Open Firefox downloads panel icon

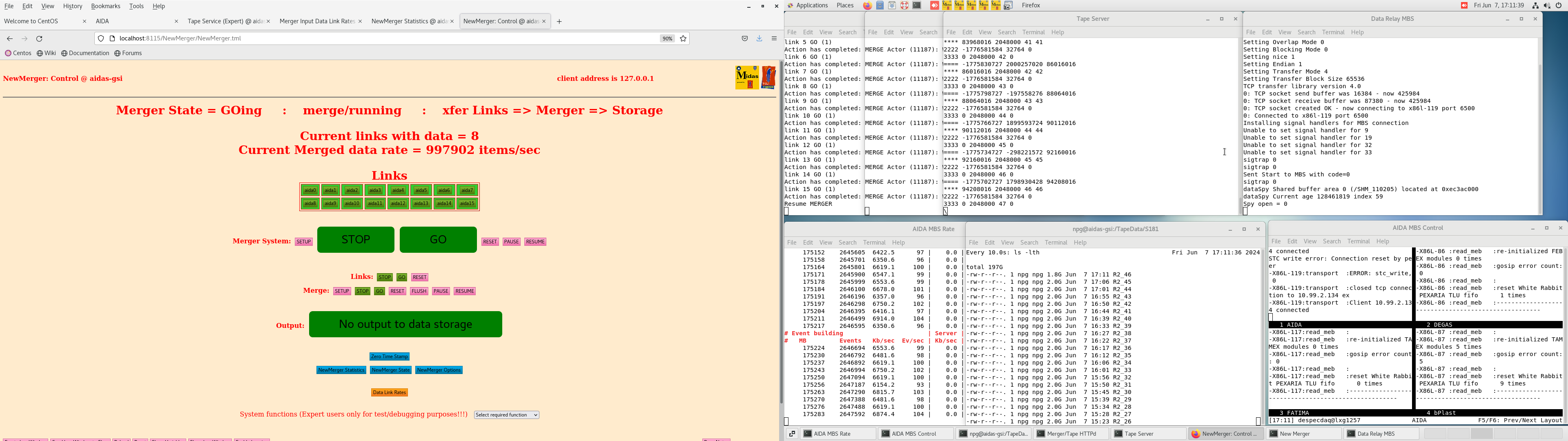click(x=759, y=39)
